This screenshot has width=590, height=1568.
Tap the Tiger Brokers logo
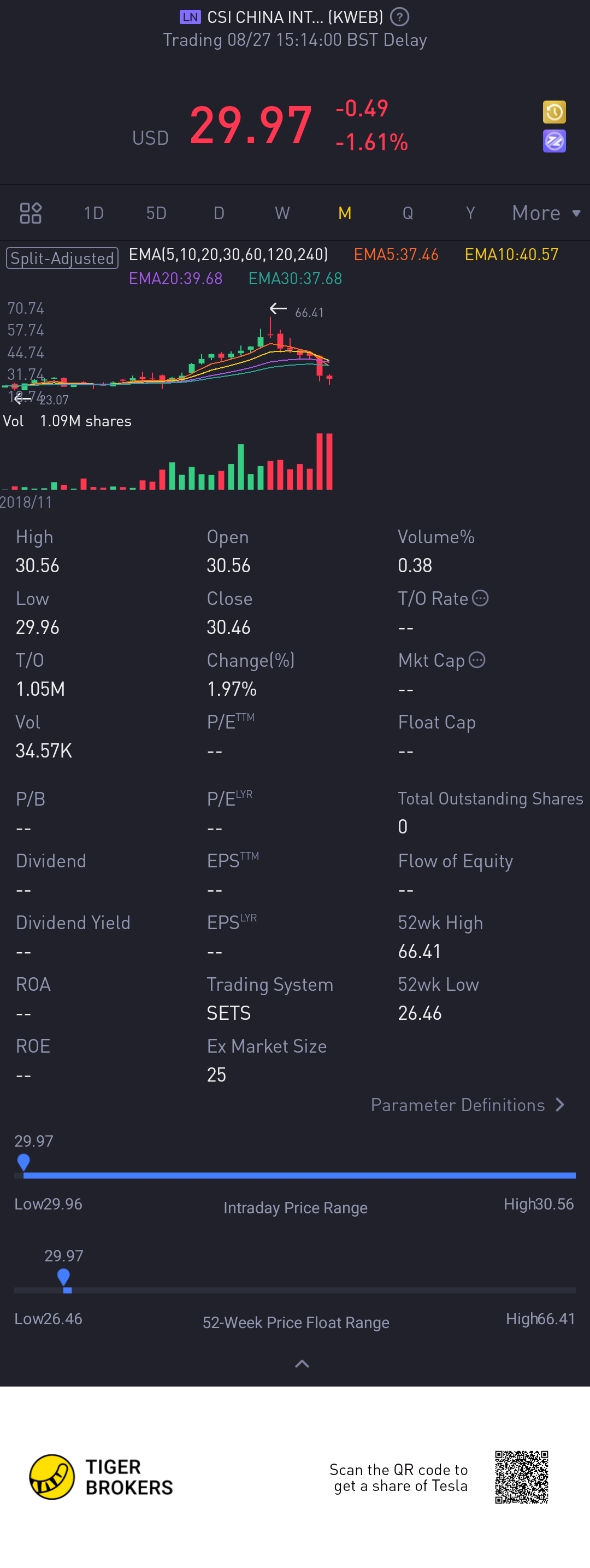coord(101,1477)
